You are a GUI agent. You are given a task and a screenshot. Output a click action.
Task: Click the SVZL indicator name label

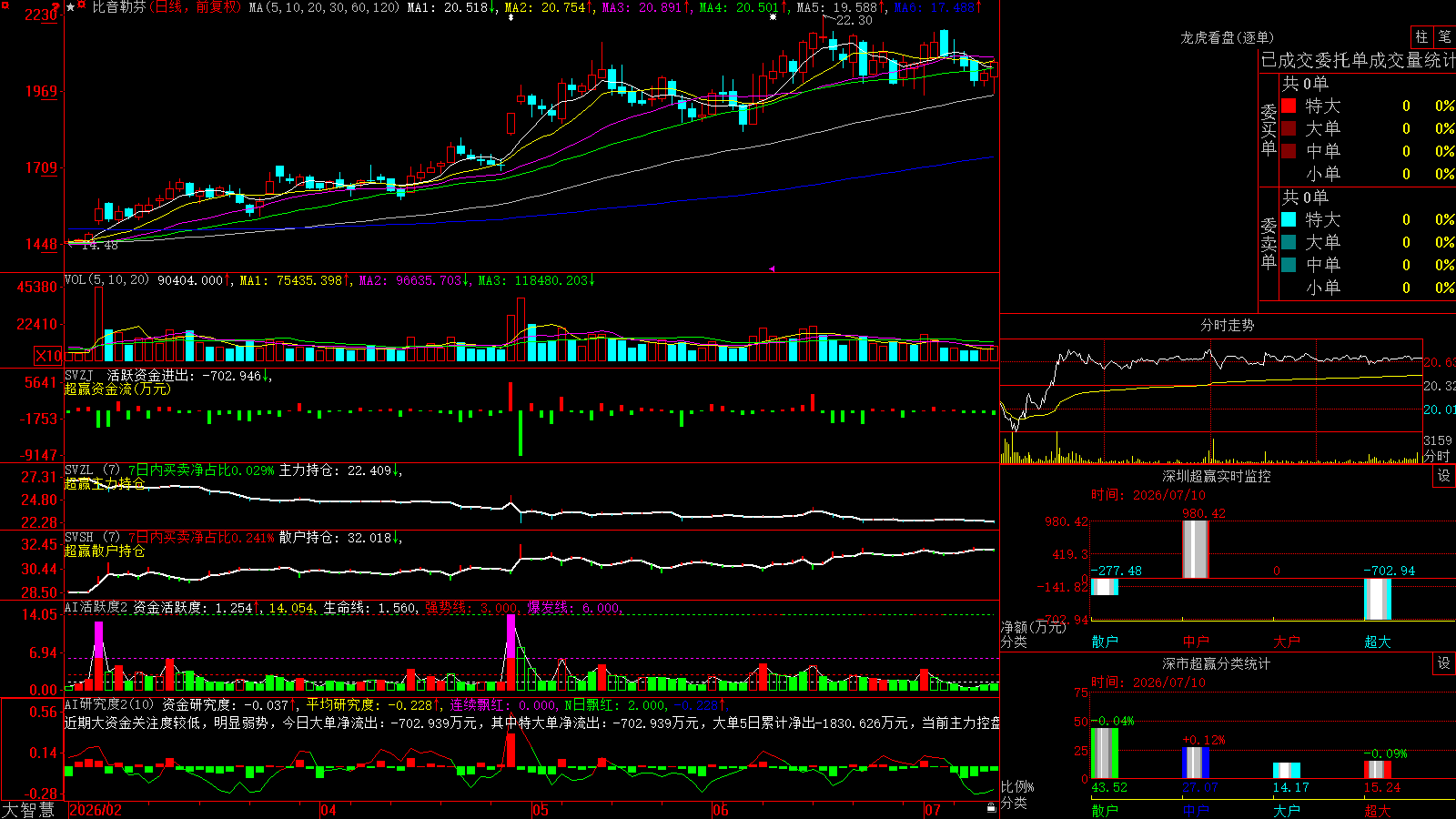79,470
